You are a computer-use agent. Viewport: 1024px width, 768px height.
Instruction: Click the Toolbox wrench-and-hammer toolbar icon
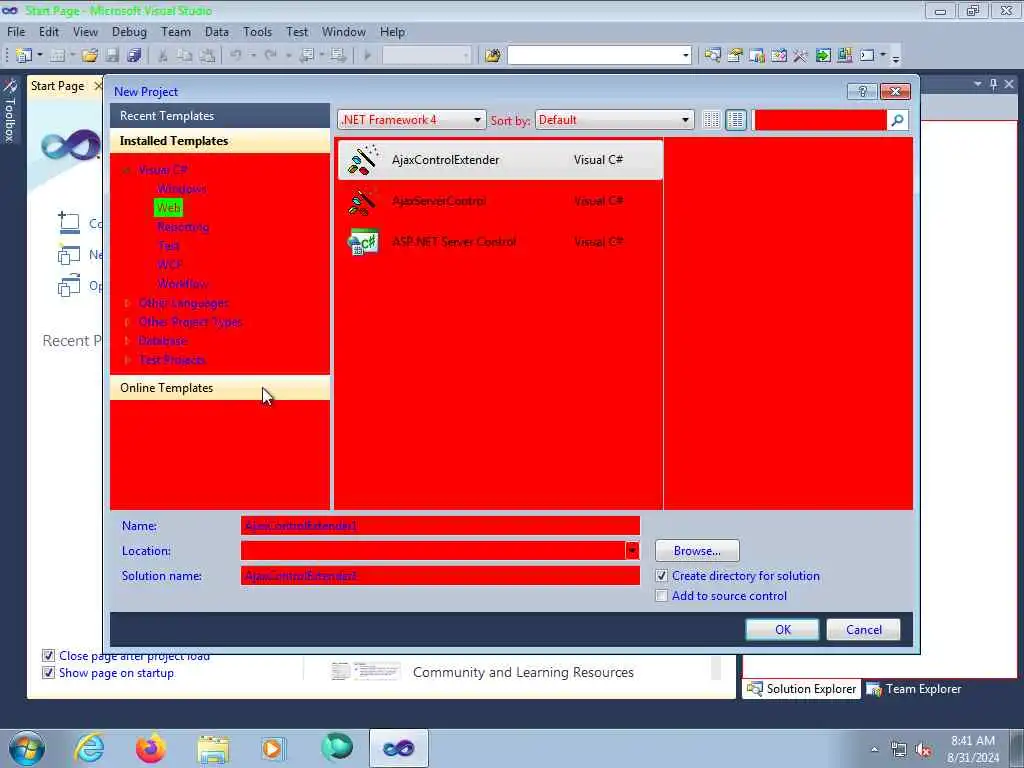coord(801,56)
